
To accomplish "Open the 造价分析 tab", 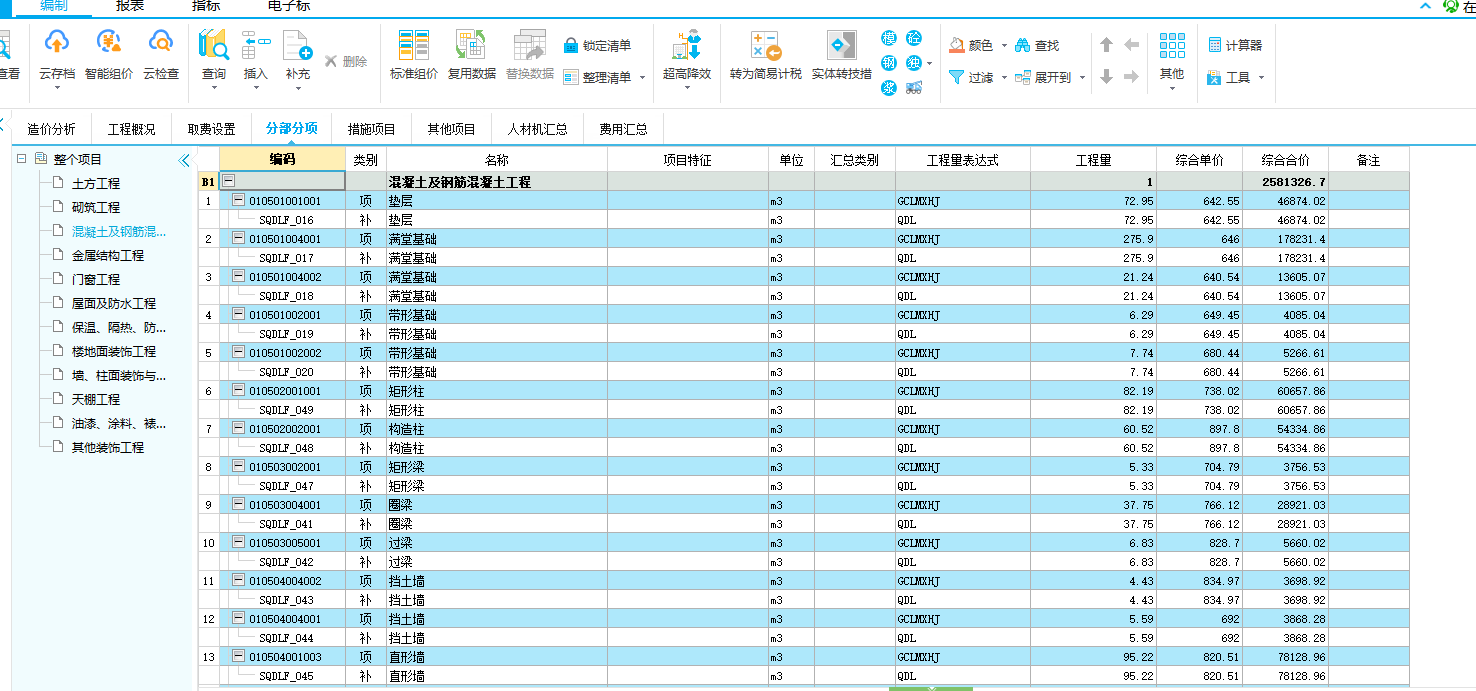I will pyautogui.click(x=51, y=129).
